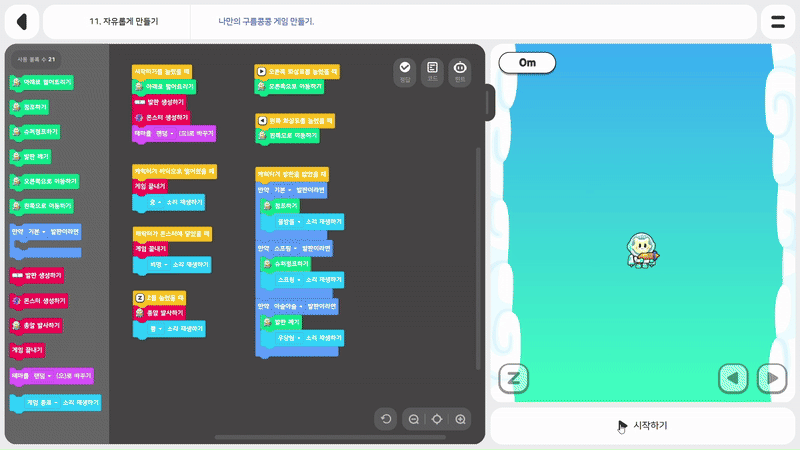This screenshot has height=450, width=800.
Task: Click the astronaut character in the game
Action: click(x=642, y=250)
